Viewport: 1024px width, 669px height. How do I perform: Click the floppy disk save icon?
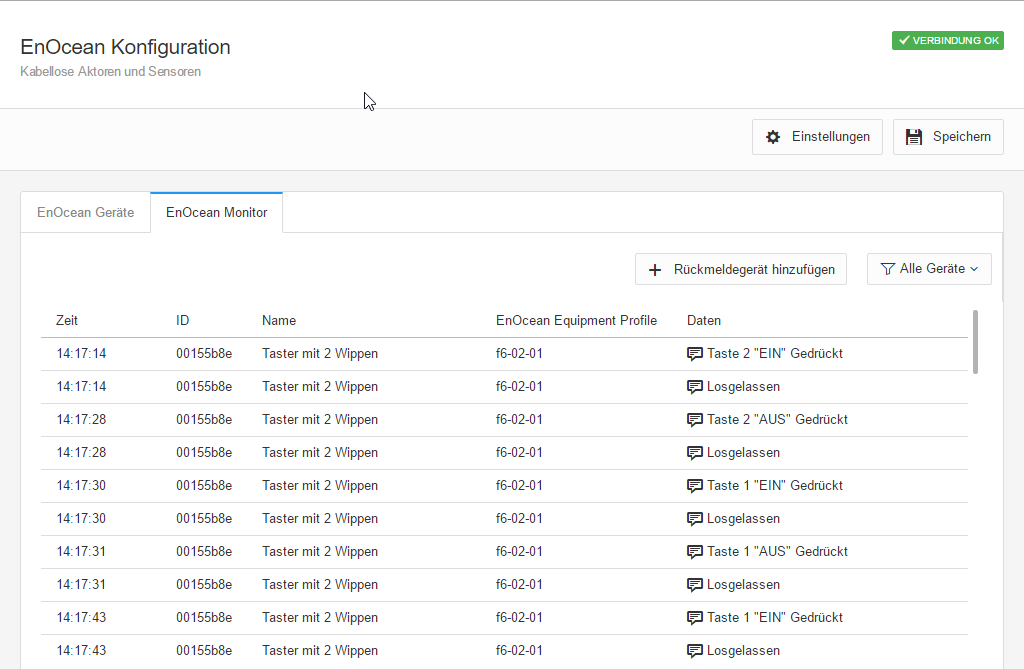[x=914, y=137]
